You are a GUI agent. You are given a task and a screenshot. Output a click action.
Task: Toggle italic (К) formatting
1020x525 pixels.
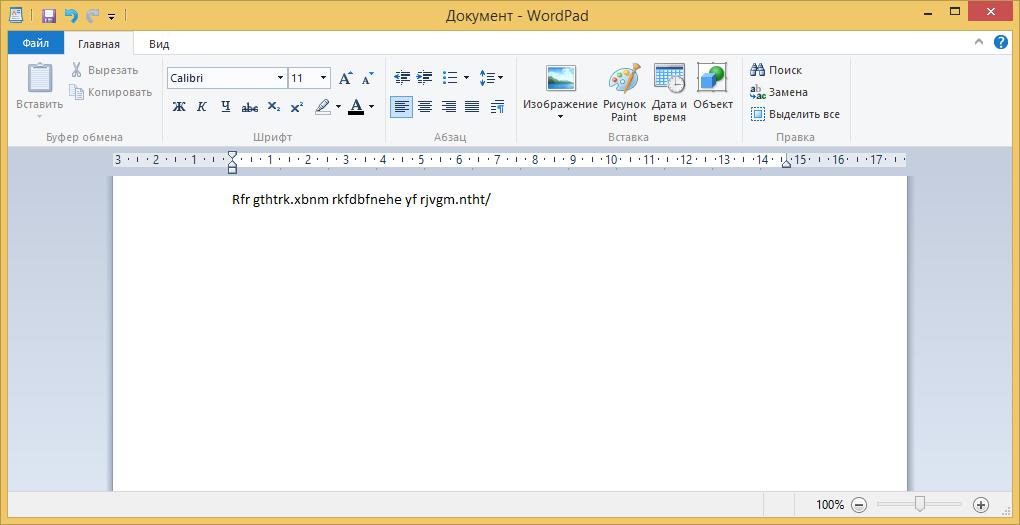pyautogui.click(x=202, y=107)
